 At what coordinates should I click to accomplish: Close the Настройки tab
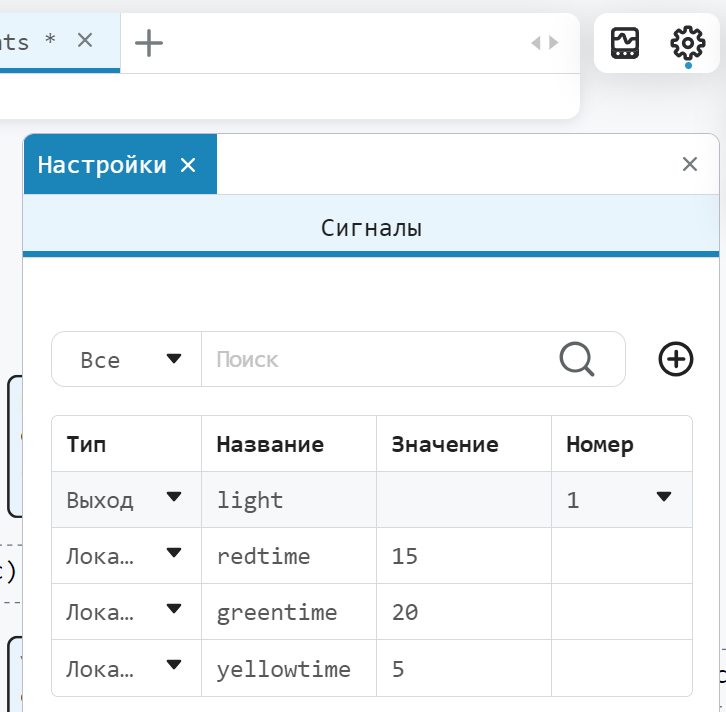[188, 165]
